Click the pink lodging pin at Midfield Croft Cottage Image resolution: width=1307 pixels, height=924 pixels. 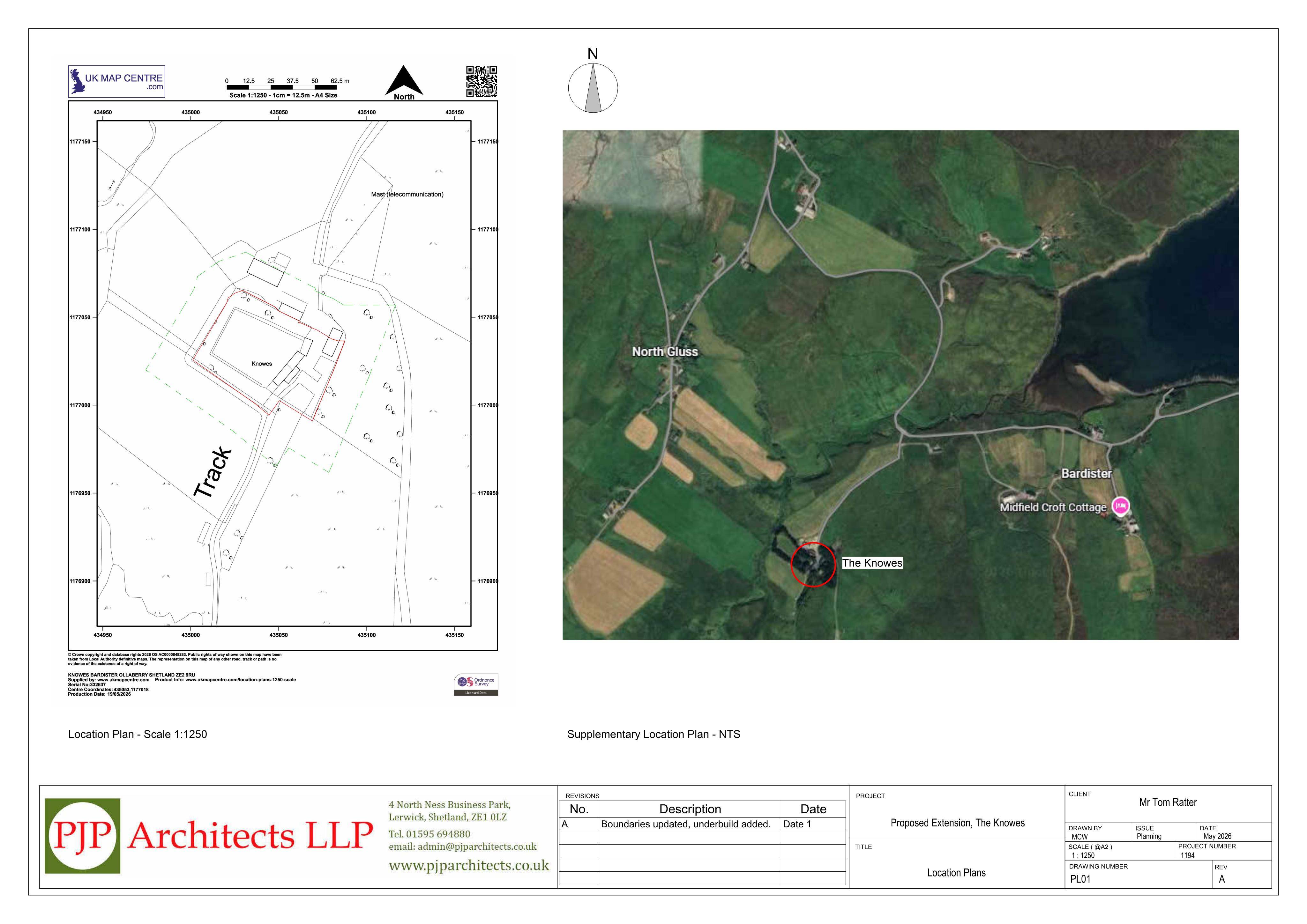(1120, 505)
